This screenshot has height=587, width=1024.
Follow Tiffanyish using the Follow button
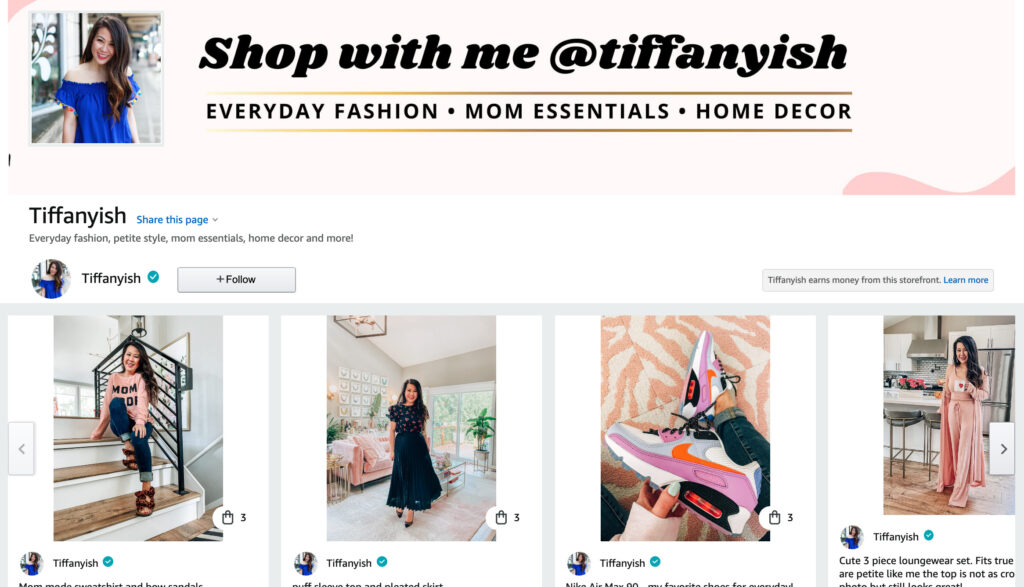point(236,279)
